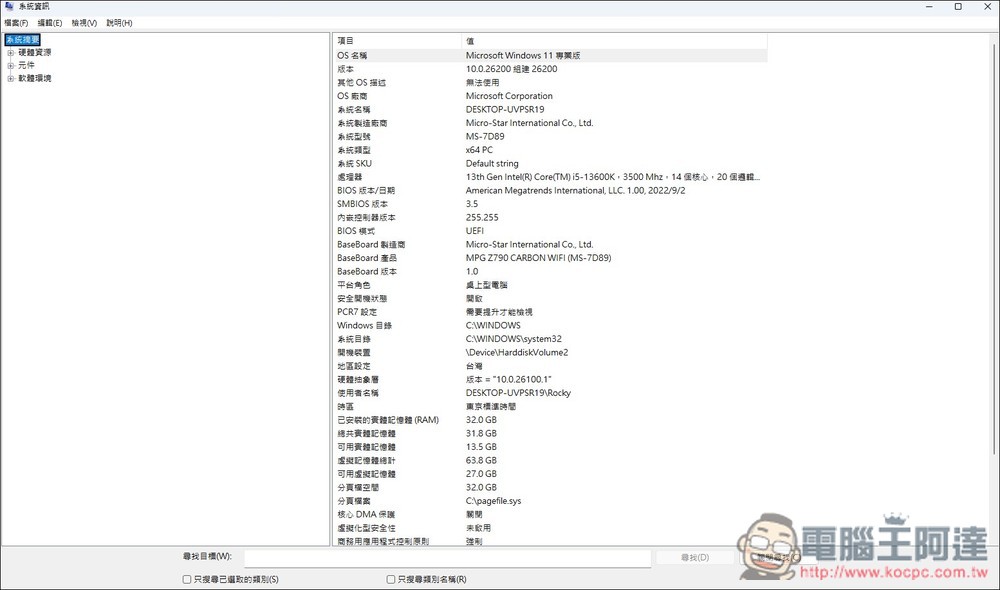
Task: Select the Microsoft Windows 11 專業版 value
Action: [523, 55]
